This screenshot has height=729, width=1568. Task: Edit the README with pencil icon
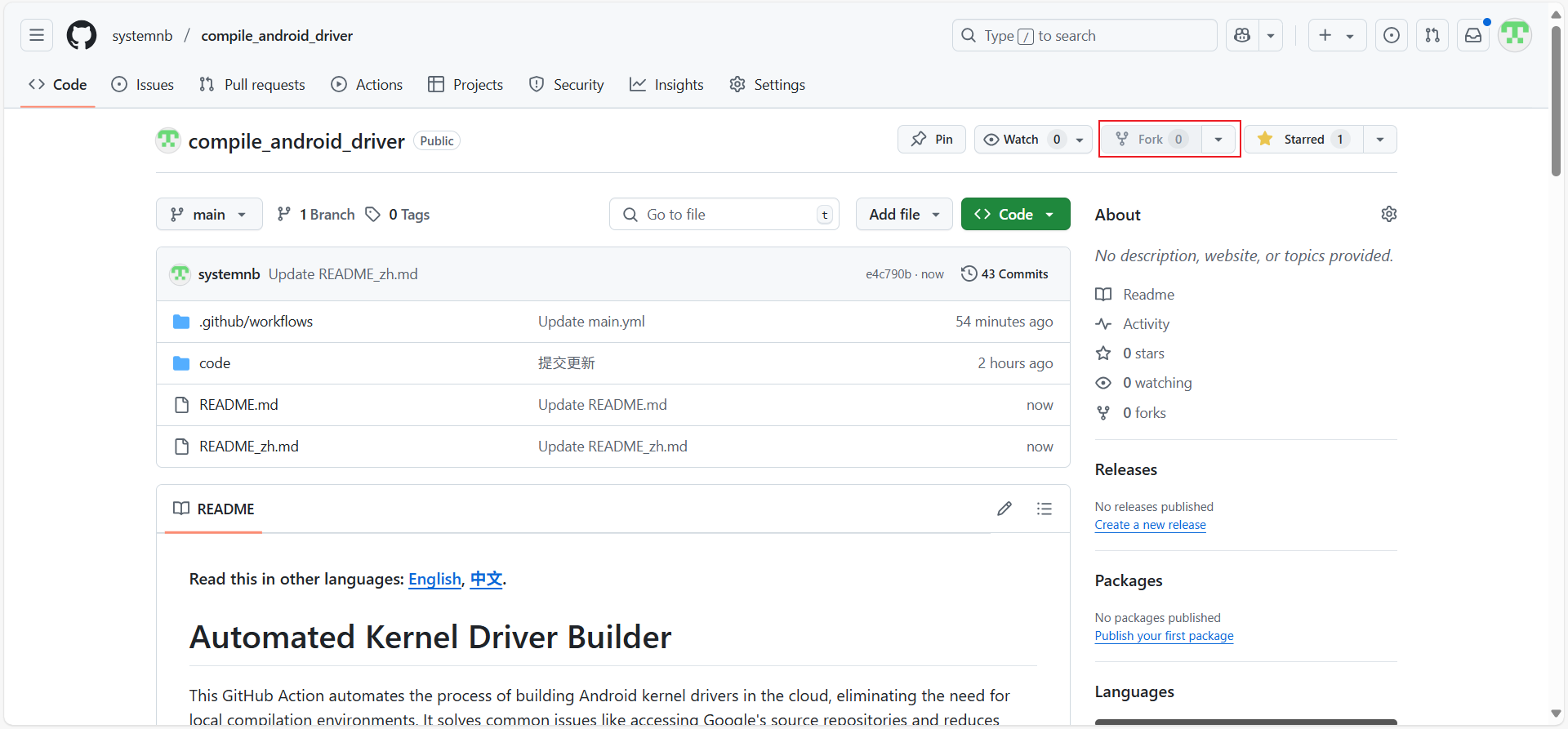tap(1004, 509)
